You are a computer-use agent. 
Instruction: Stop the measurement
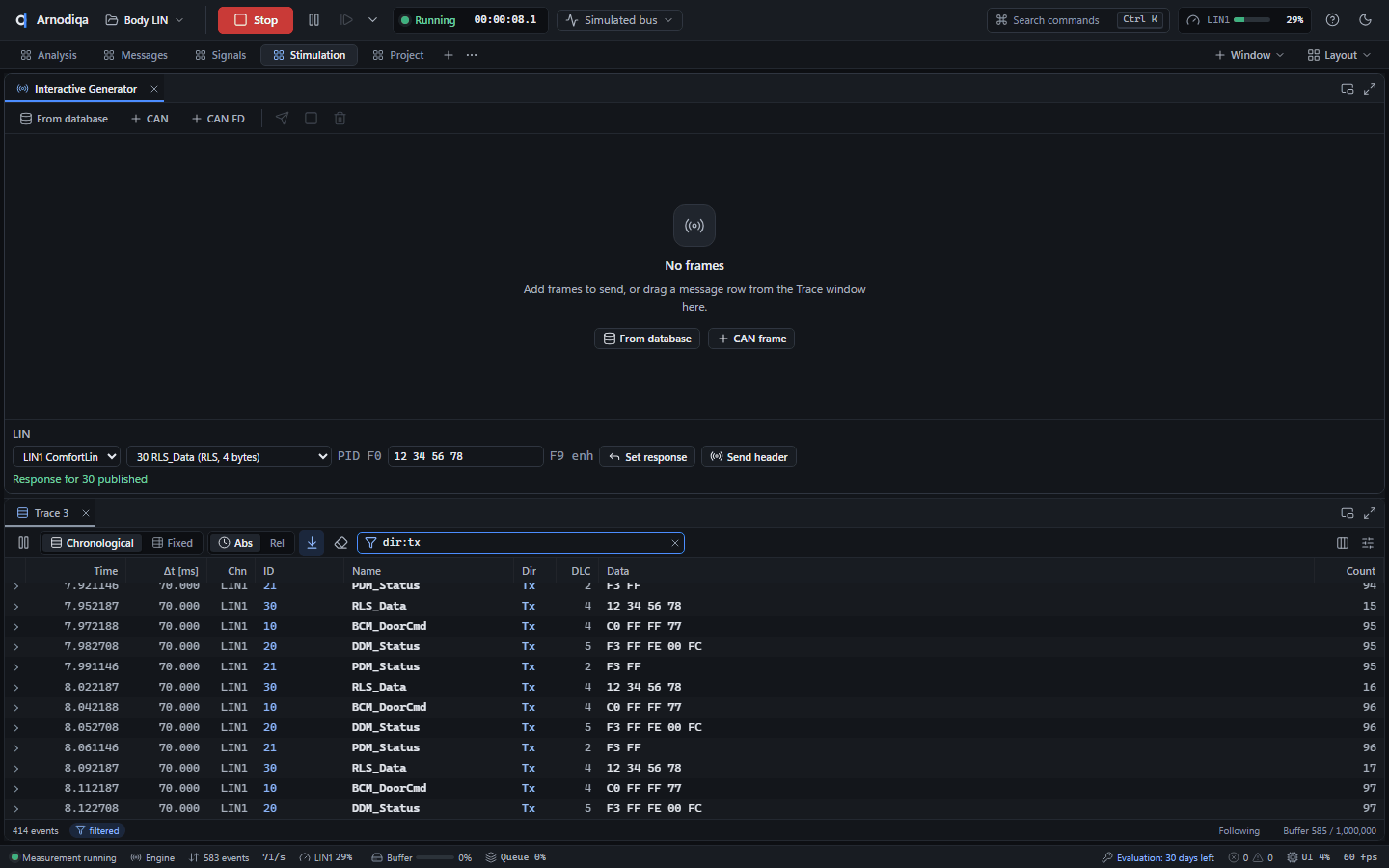[256, 20]
